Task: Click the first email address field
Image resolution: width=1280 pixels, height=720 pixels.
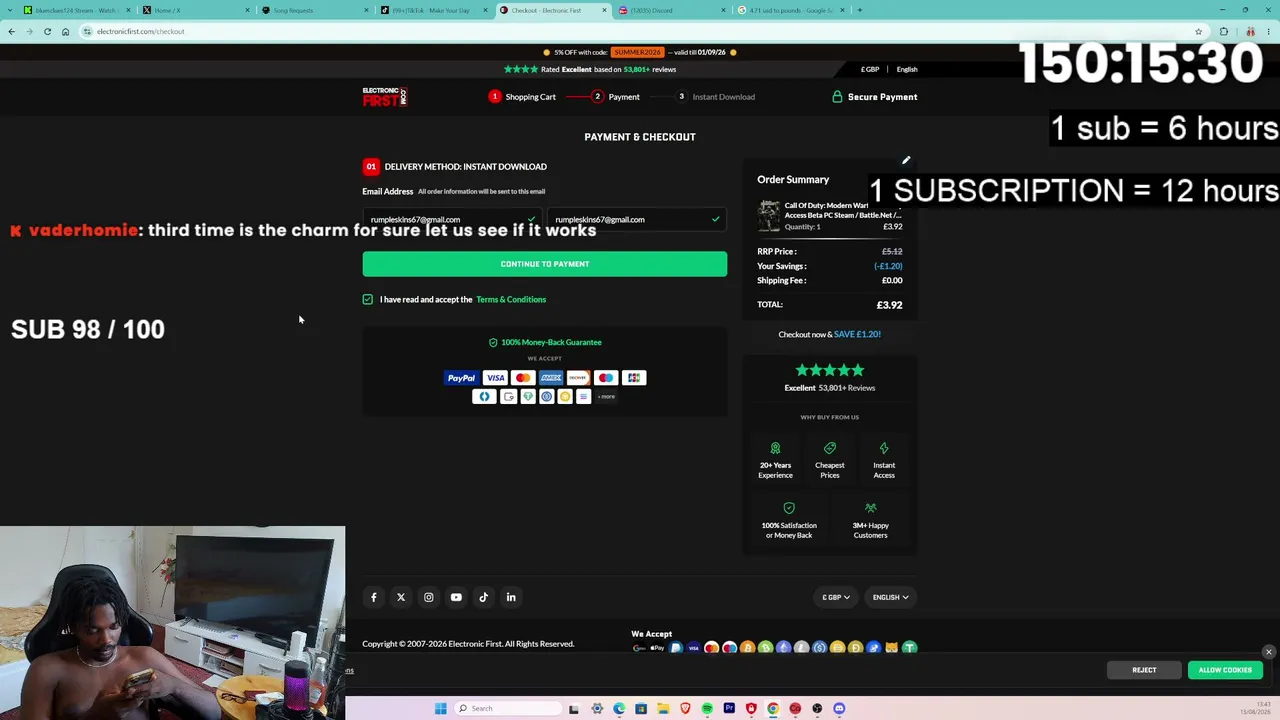Action: tap(452, 219)
